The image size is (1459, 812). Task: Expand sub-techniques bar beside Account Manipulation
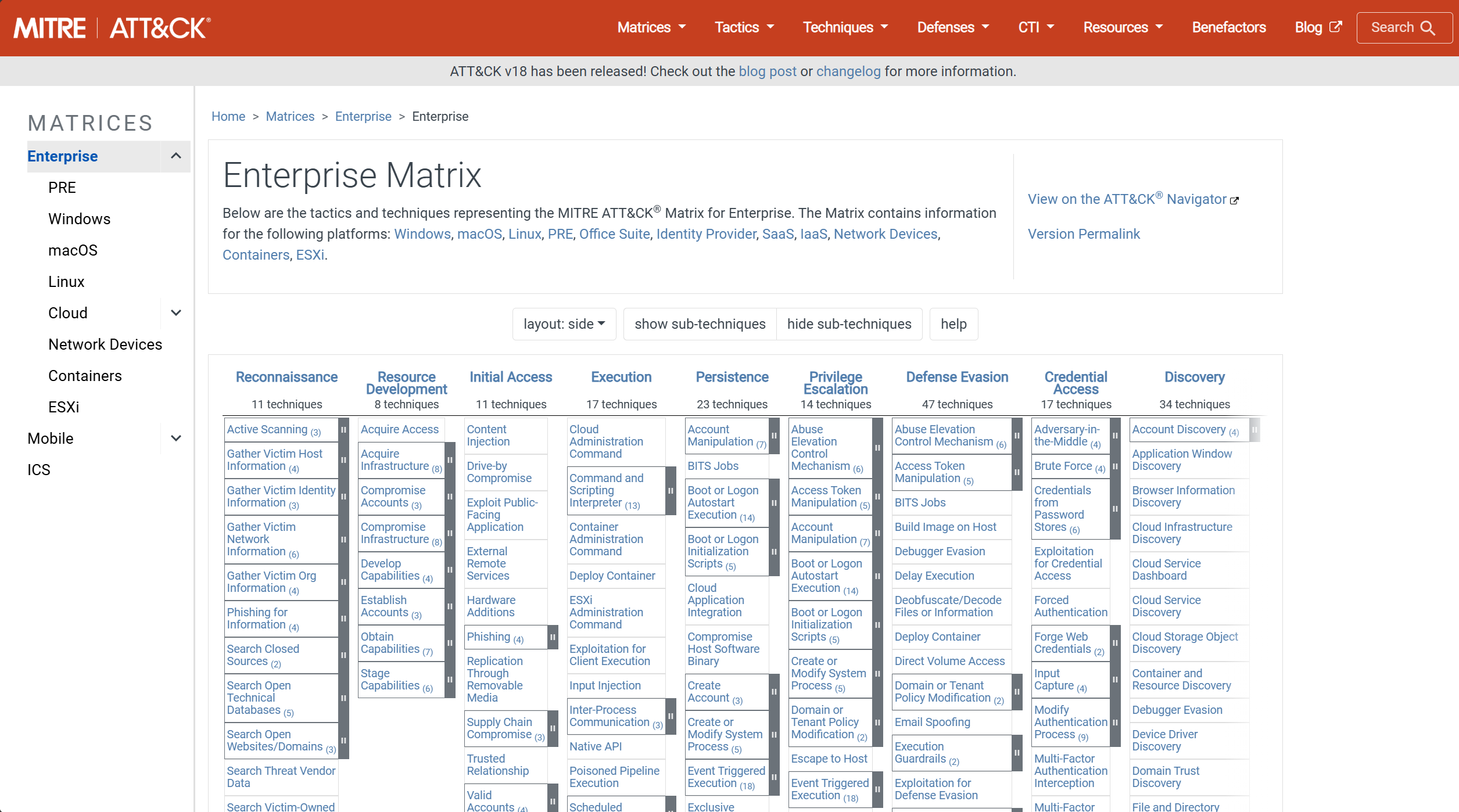pos(773,436)
